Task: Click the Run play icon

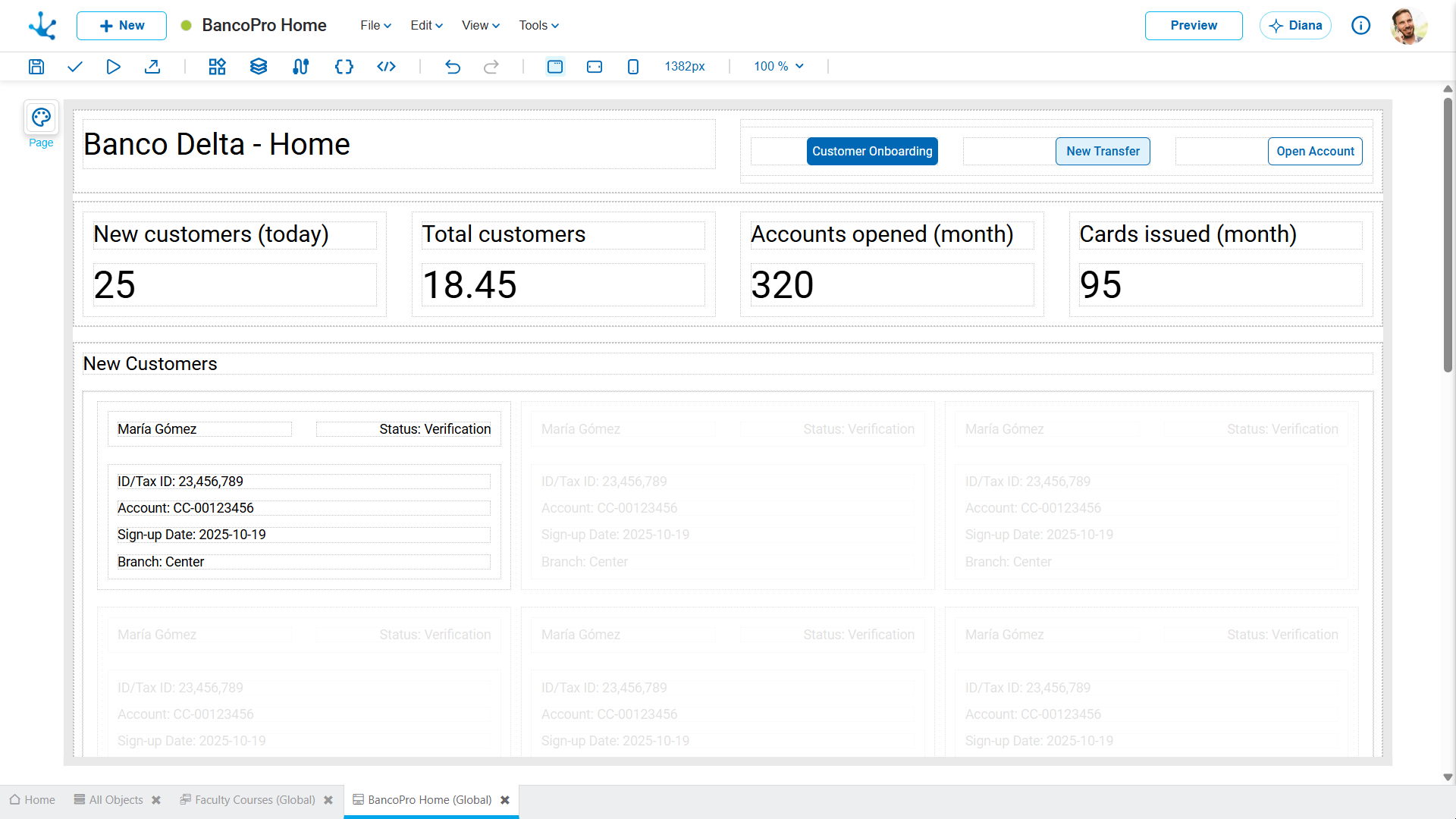Action: [x=113, y=67]
